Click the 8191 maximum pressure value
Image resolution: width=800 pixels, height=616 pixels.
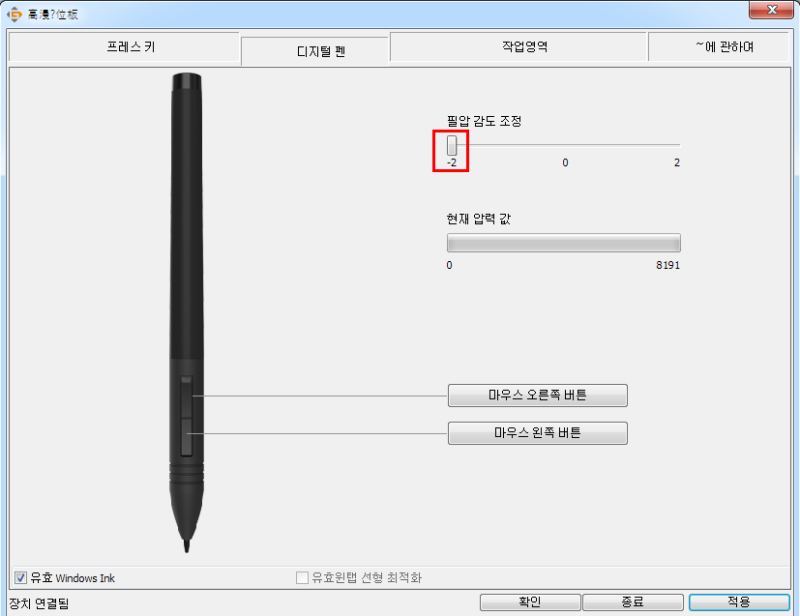668,265
